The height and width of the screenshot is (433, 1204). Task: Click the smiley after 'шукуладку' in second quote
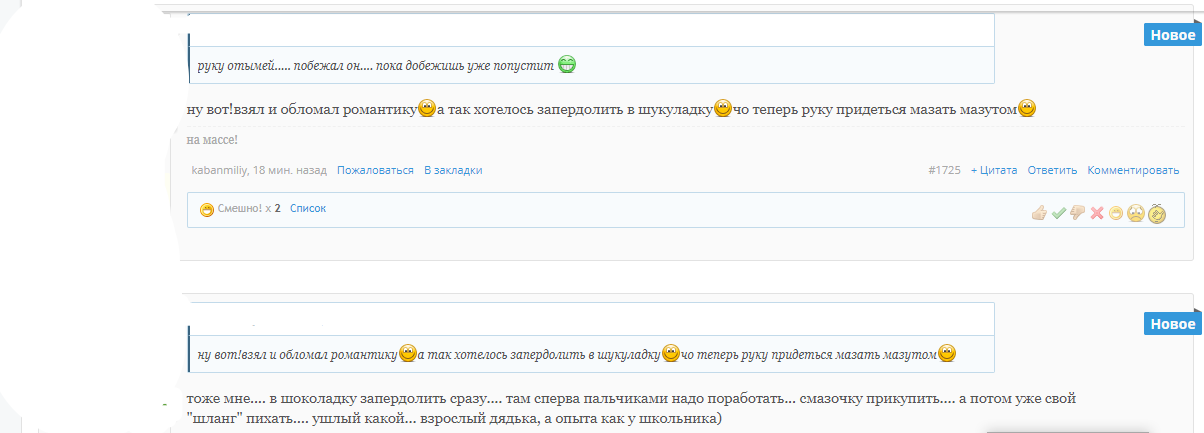point(671,353)
